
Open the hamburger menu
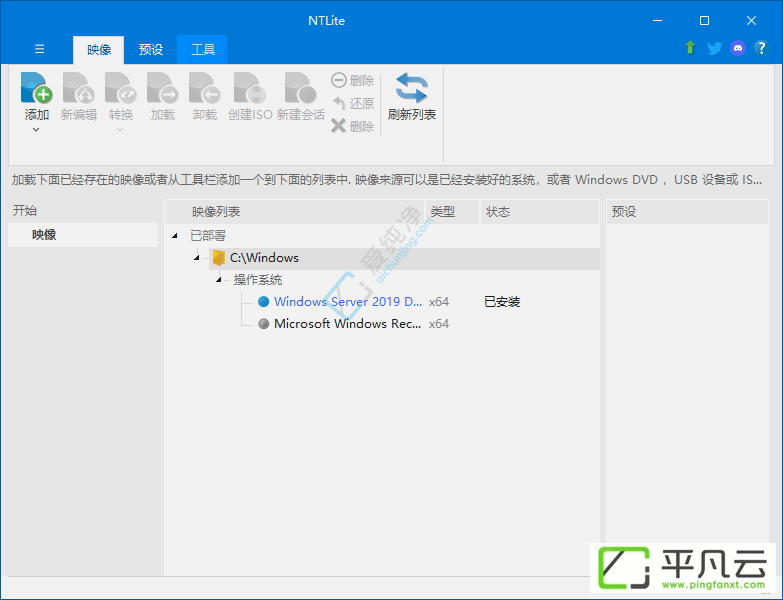click(x=39, y=49)
